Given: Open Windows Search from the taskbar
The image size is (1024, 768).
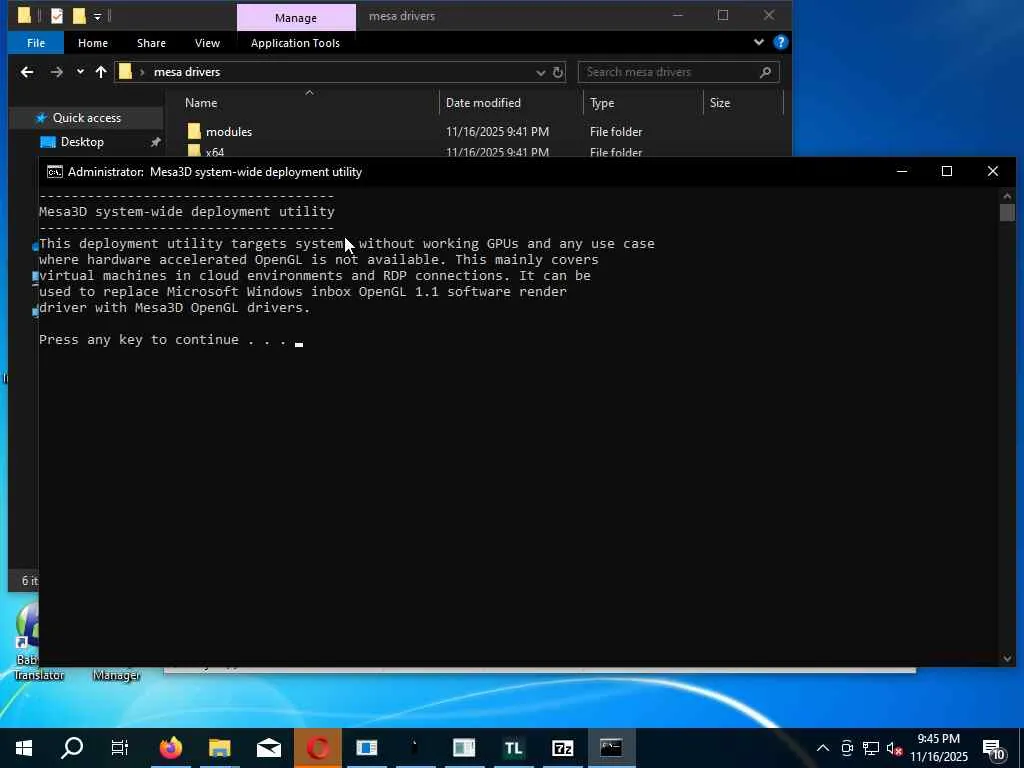Looking at the screenshot, I should [72, 748].
